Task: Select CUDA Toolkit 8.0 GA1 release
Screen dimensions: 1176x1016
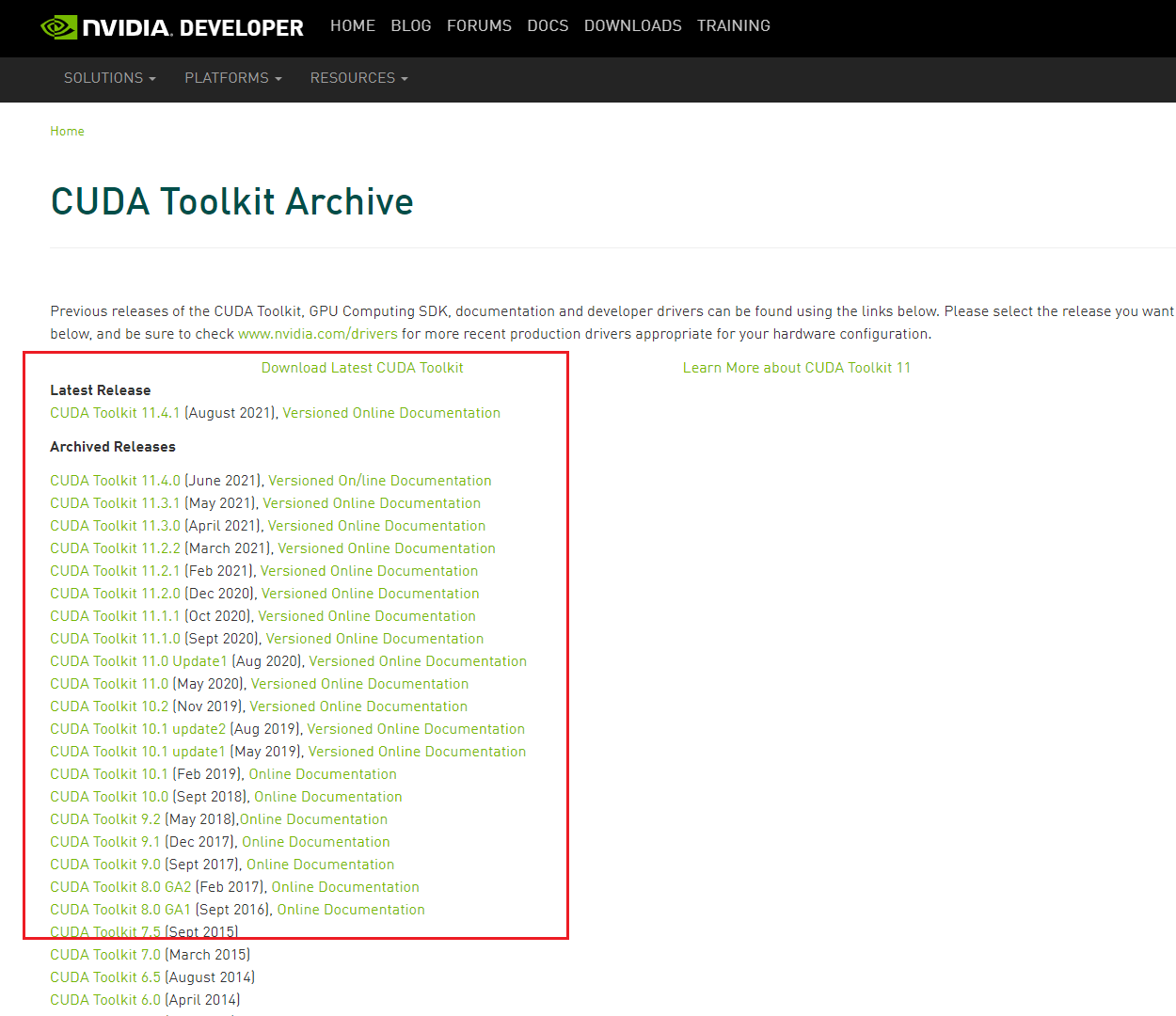Action: coord(120,910)
